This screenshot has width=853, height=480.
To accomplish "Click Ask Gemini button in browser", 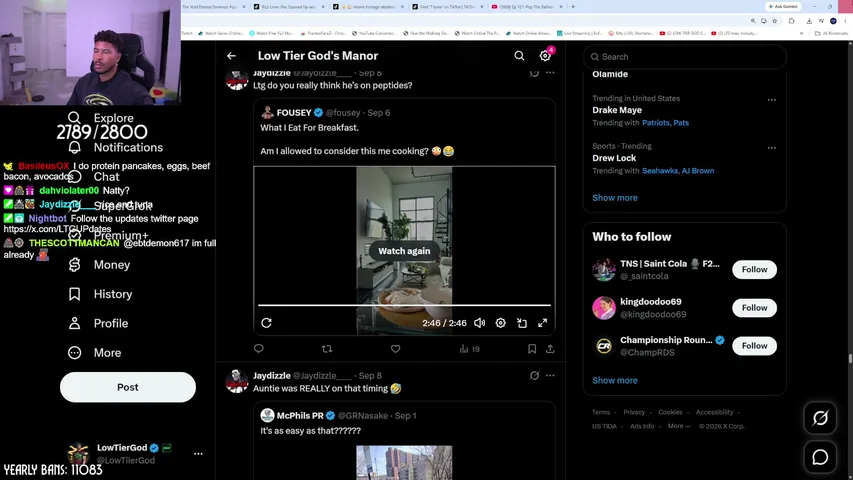I will pyautogui.click(x=783, y=7).
